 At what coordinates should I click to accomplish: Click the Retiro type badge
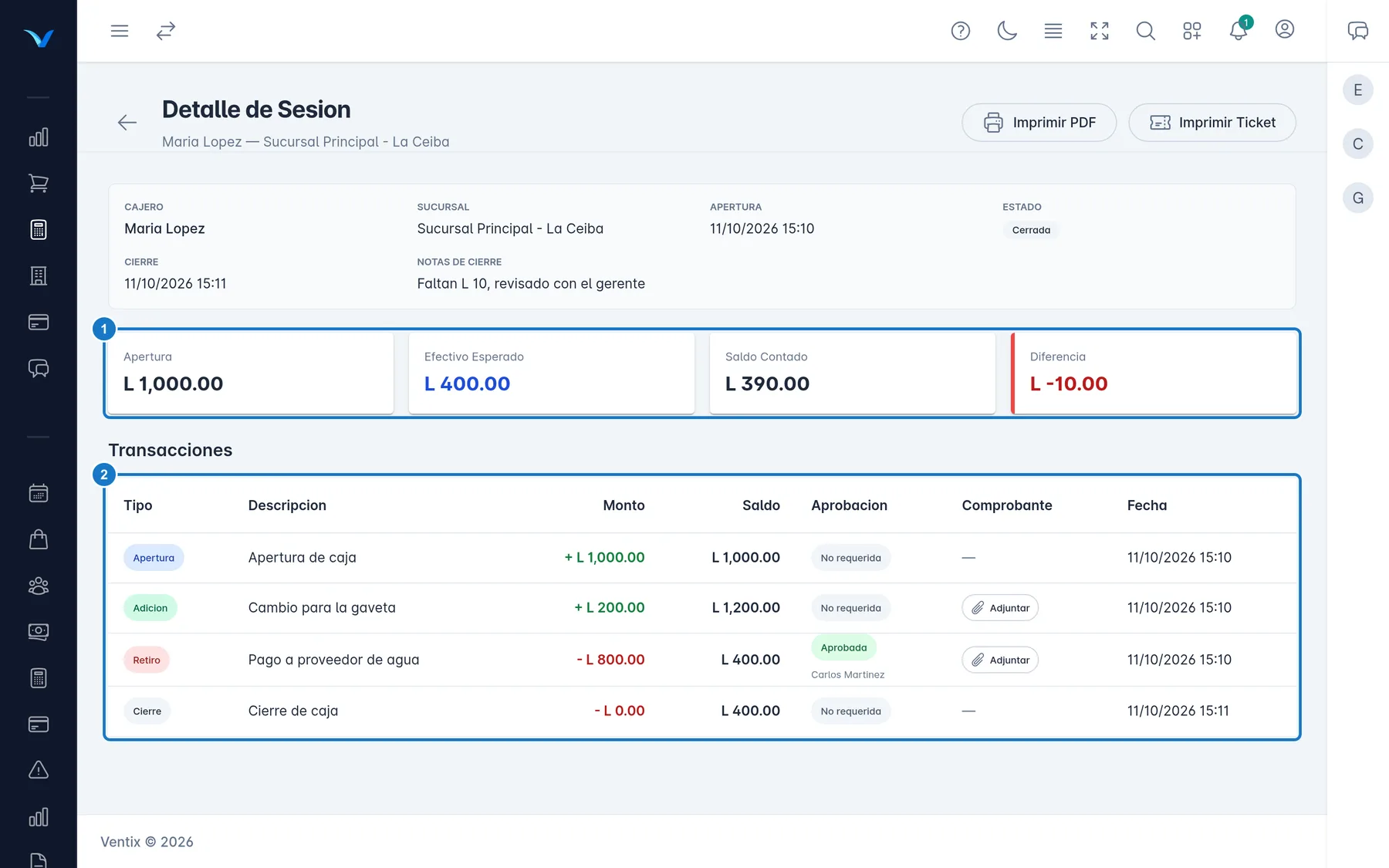point(147,660)
